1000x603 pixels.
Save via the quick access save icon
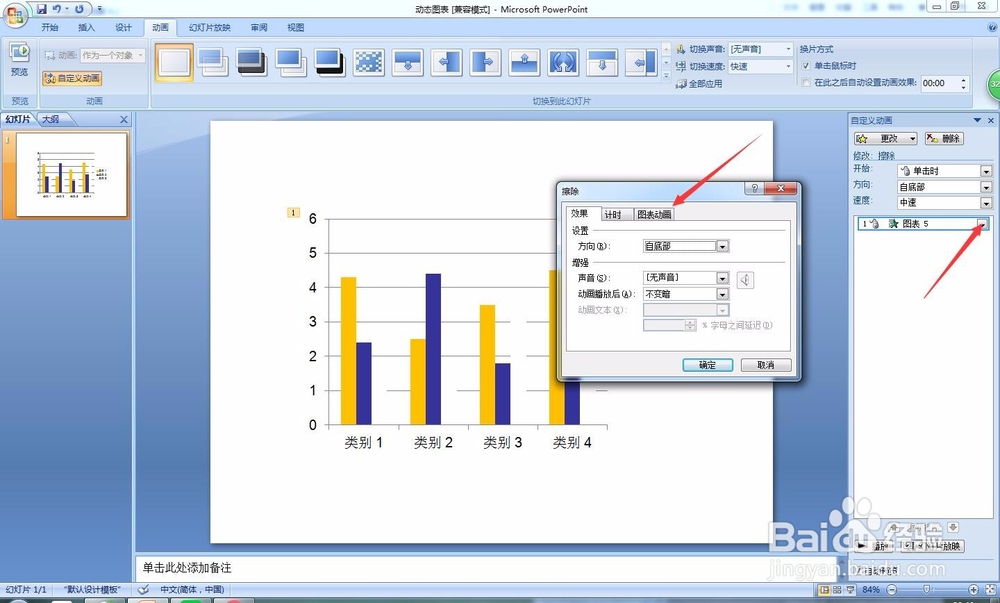click(42, 9)
